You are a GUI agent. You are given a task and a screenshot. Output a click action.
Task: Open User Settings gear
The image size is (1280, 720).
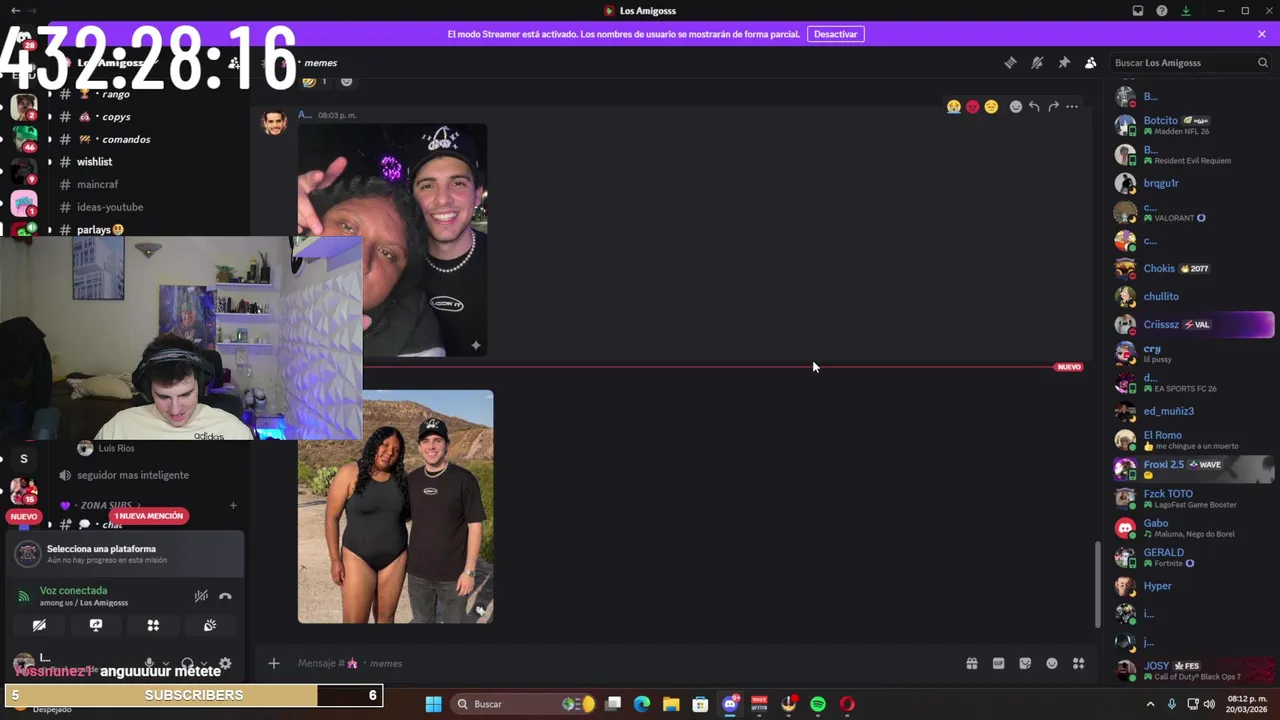pos(225,663)
